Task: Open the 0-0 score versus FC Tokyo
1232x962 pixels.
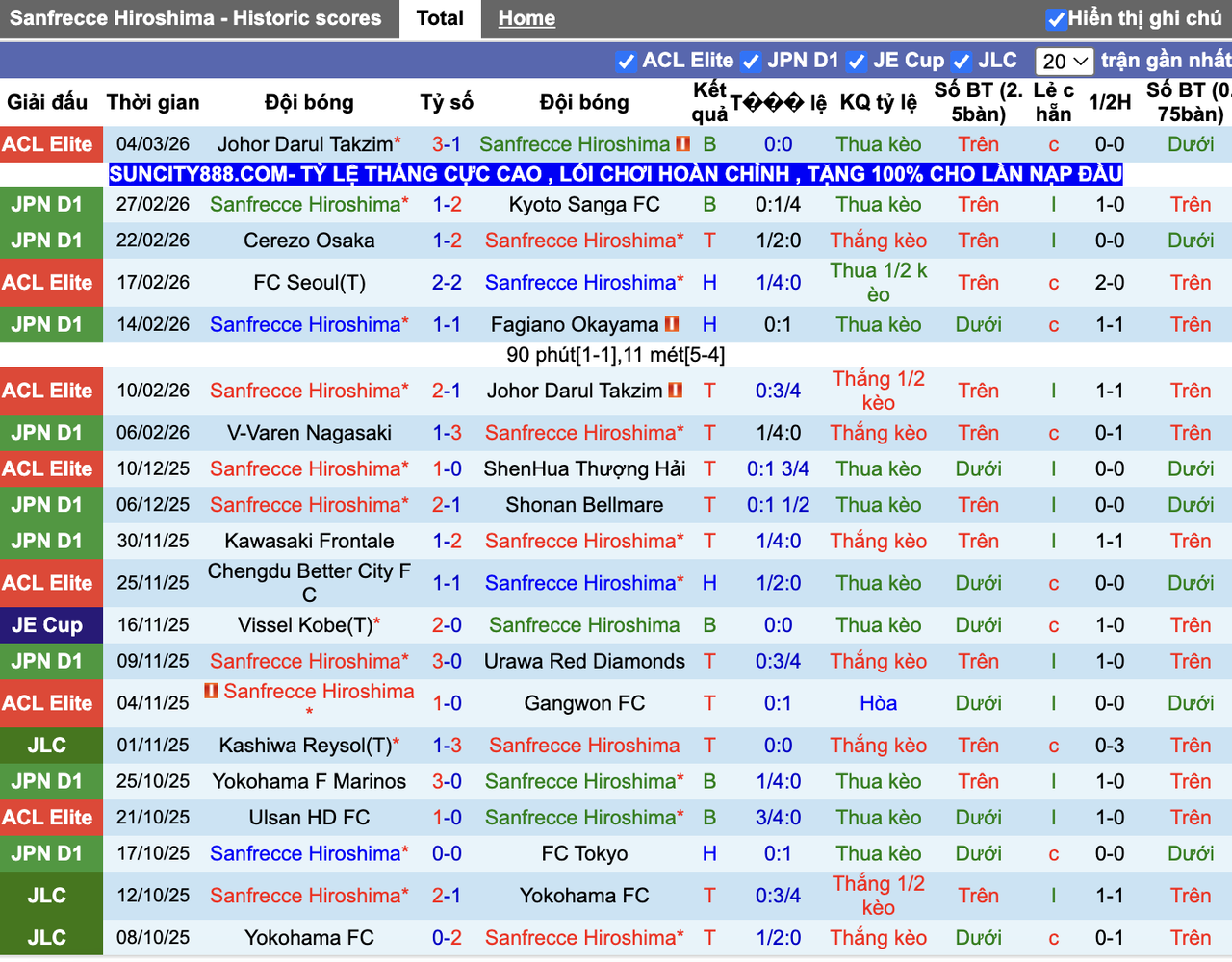Action: click(x=447, y=853)
